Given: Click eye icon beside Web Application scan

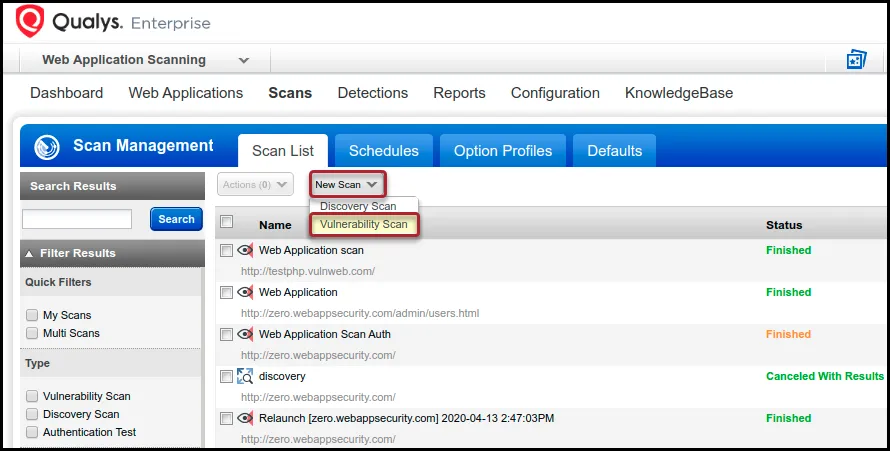Looking at the screenshot, I should click(x=245, y=250).
